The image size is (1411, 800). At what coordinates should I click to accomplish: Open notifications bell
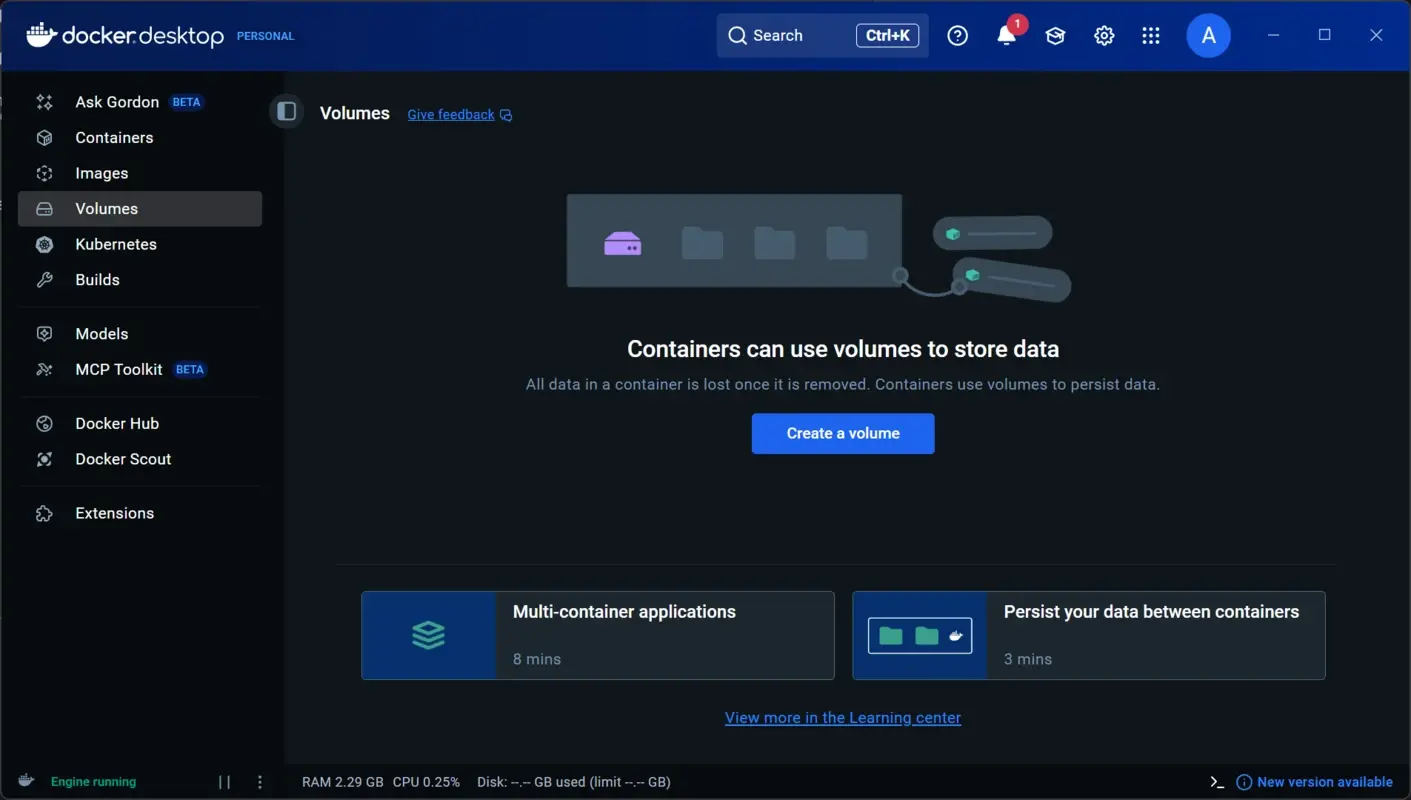1006,35
